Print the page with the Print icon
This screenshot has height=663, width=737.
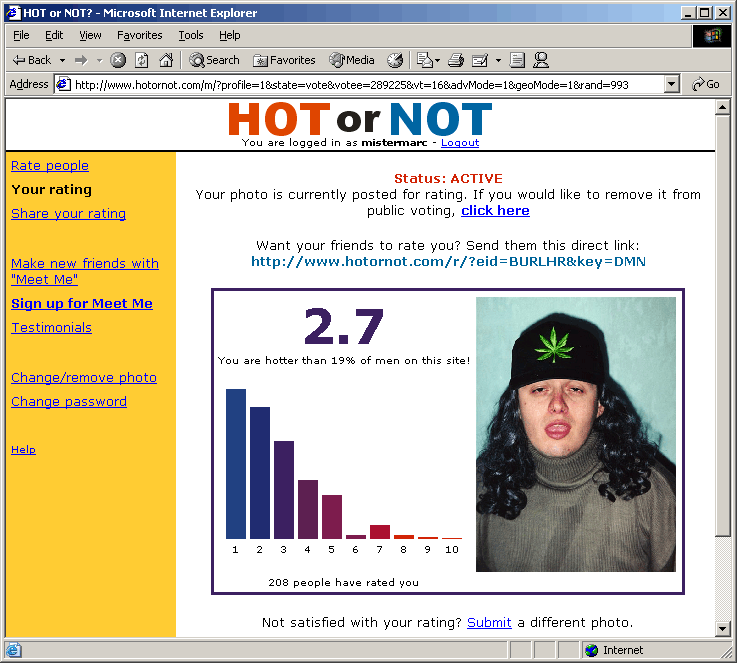pos(456,60)
